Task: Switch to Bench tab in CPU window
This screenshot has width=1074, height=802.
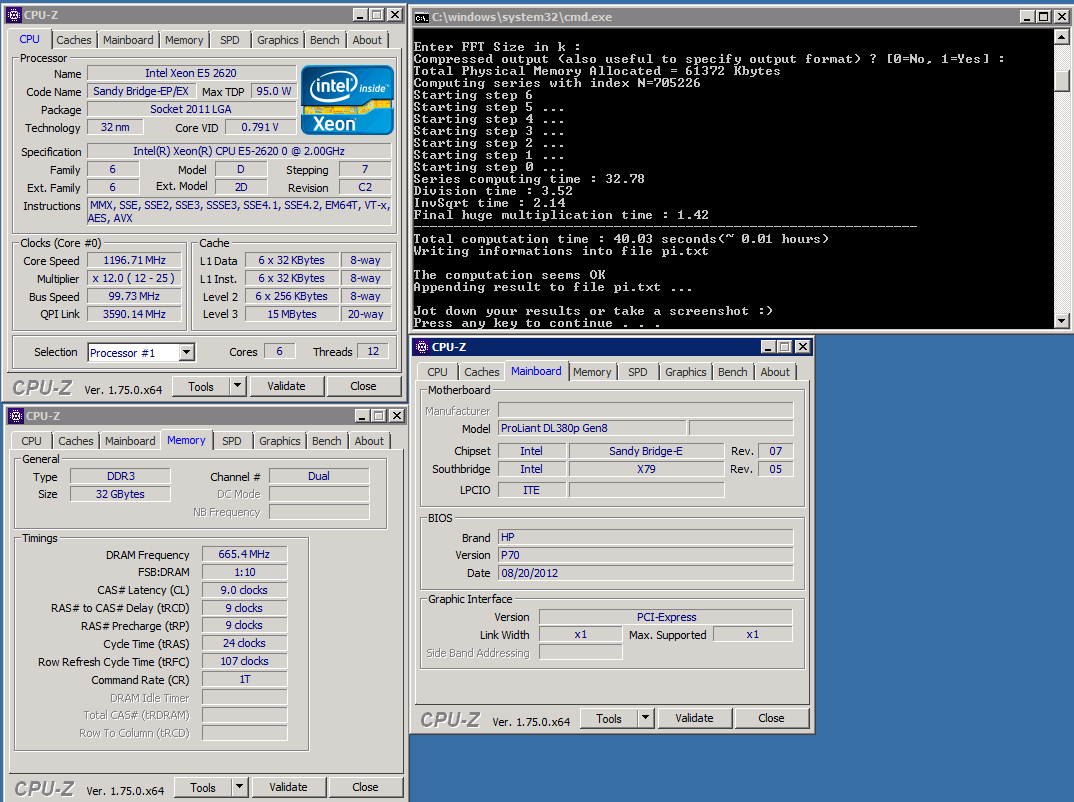Action: [325, 40]
